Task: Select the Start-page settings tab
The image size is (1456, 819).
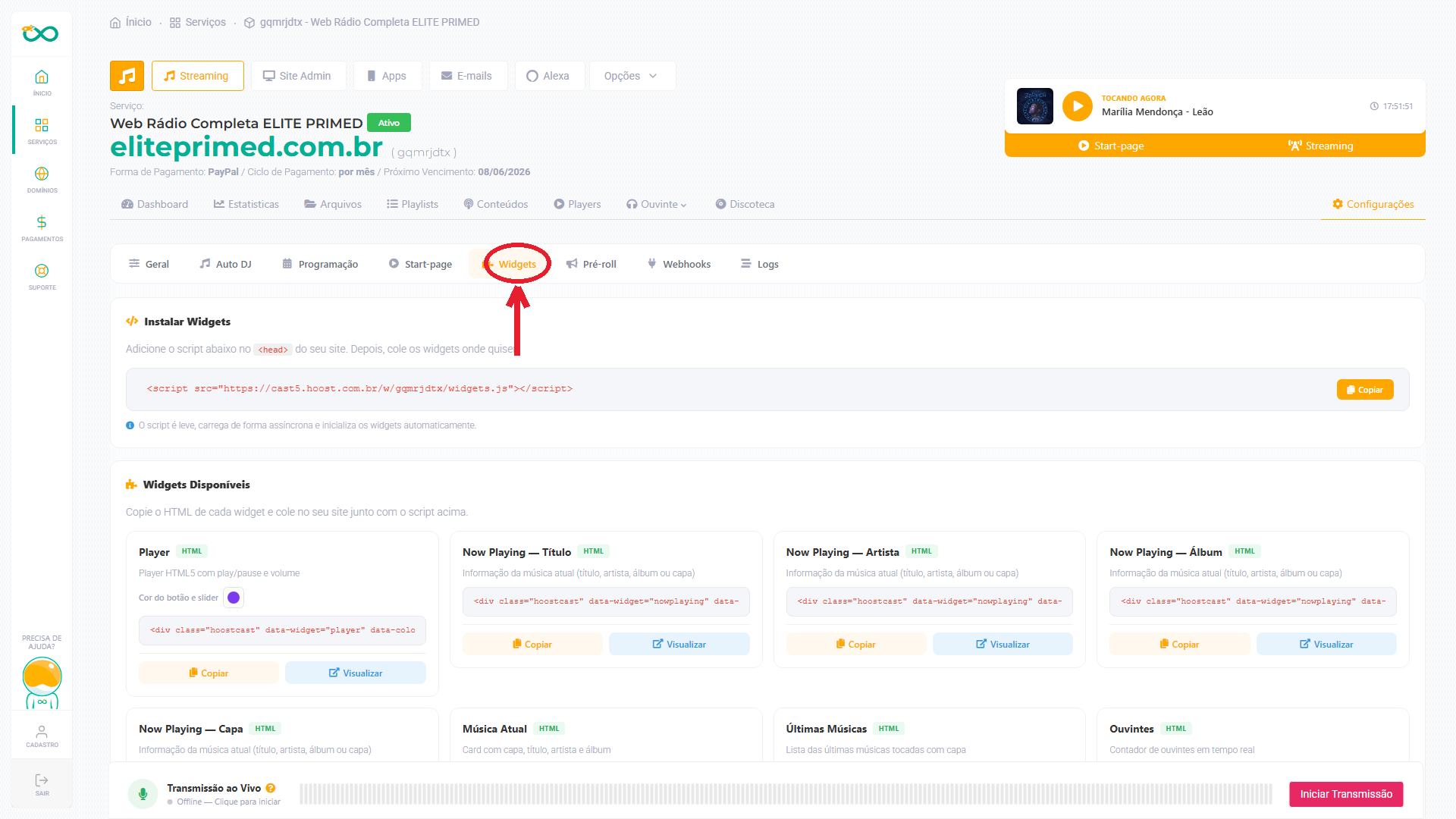Action: [420, 264]
